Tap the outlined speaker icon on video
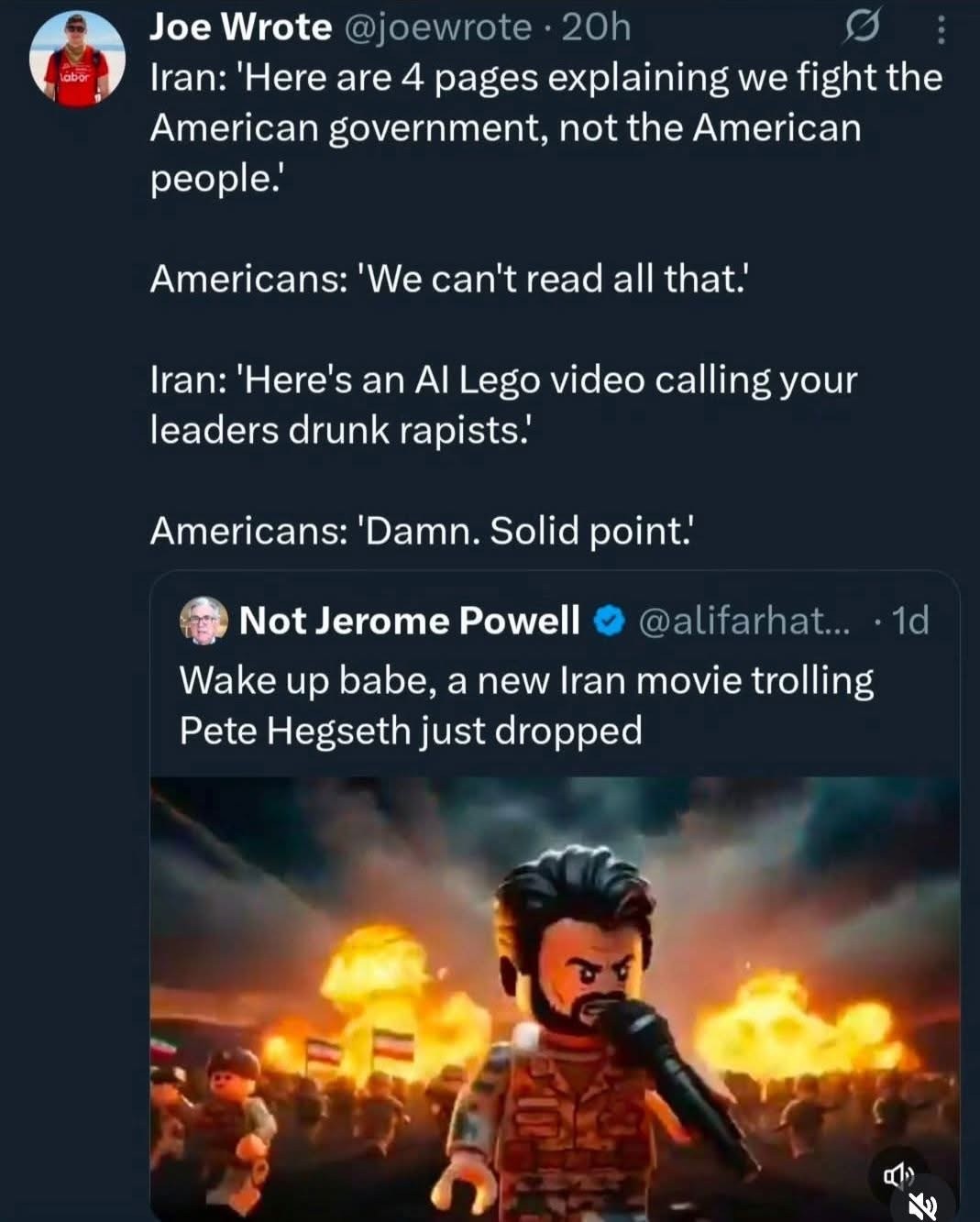Viewport: 980px width, 1222px height. 897,1174
